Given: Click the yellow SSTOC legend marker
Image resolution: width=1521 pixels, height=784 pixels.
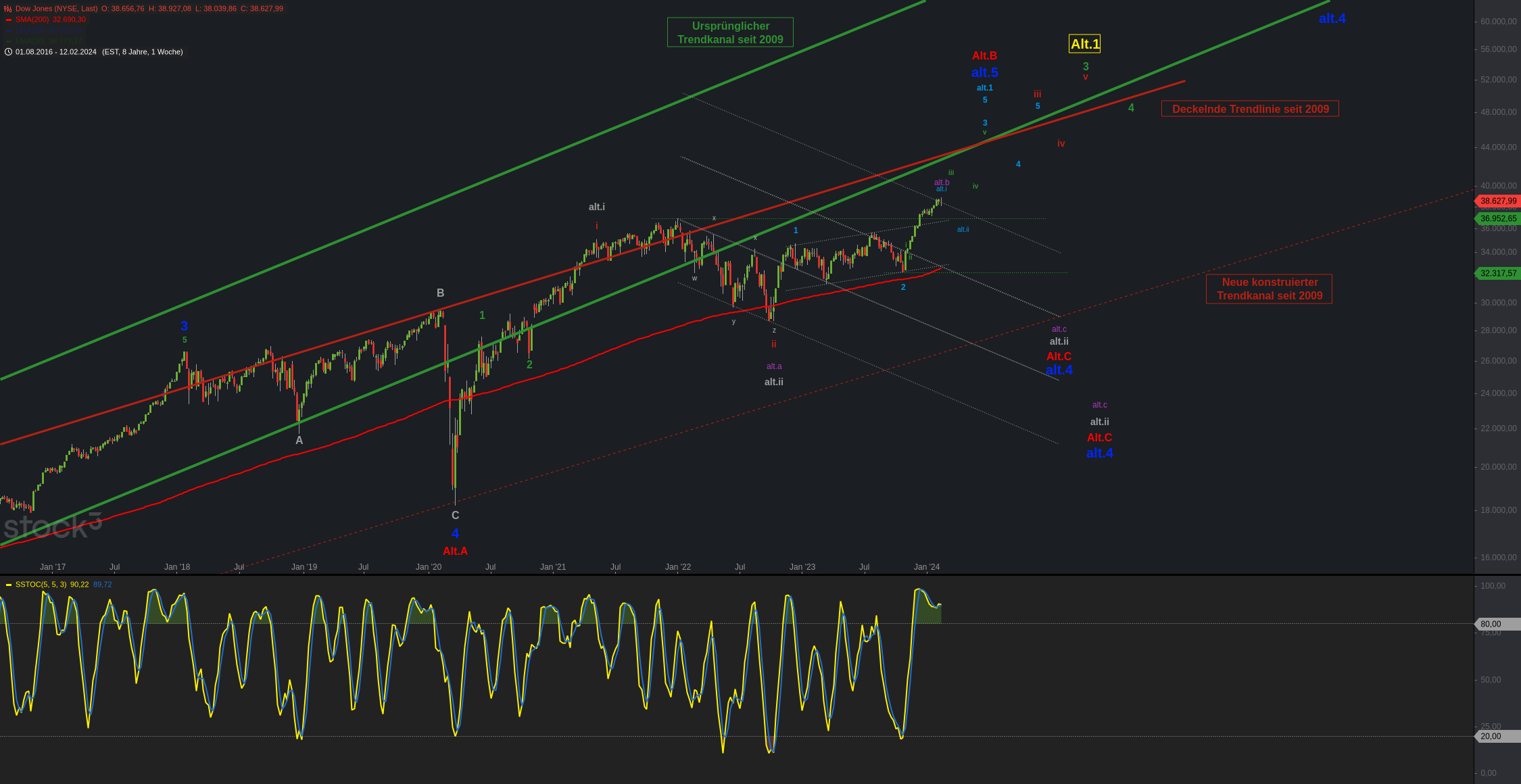Looking at the screenshot, I should pos(9,585).
